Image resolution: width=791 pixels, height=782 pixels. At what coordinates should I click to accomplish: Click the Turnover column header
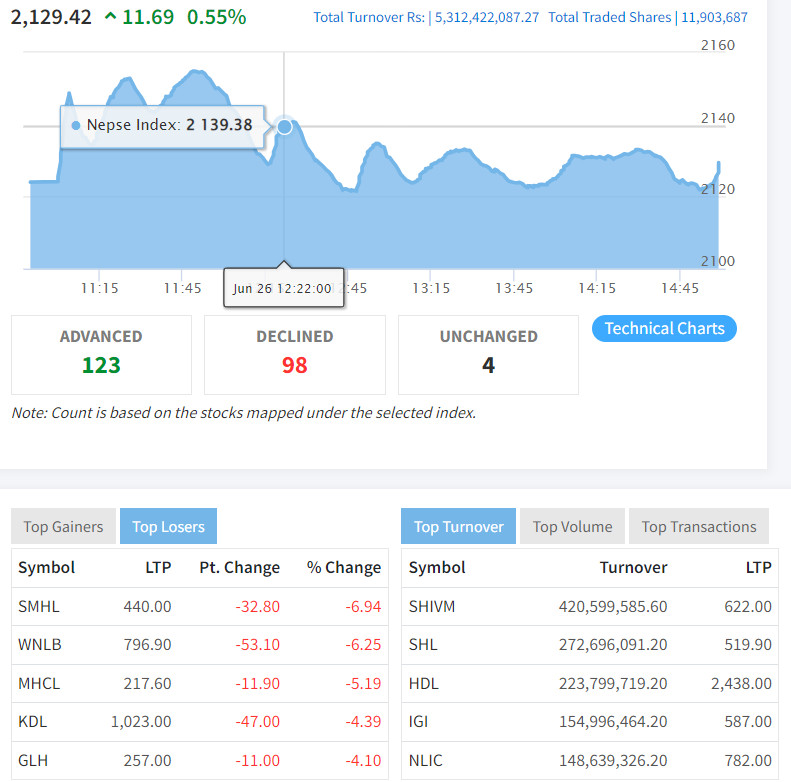(x=634, y=567)
